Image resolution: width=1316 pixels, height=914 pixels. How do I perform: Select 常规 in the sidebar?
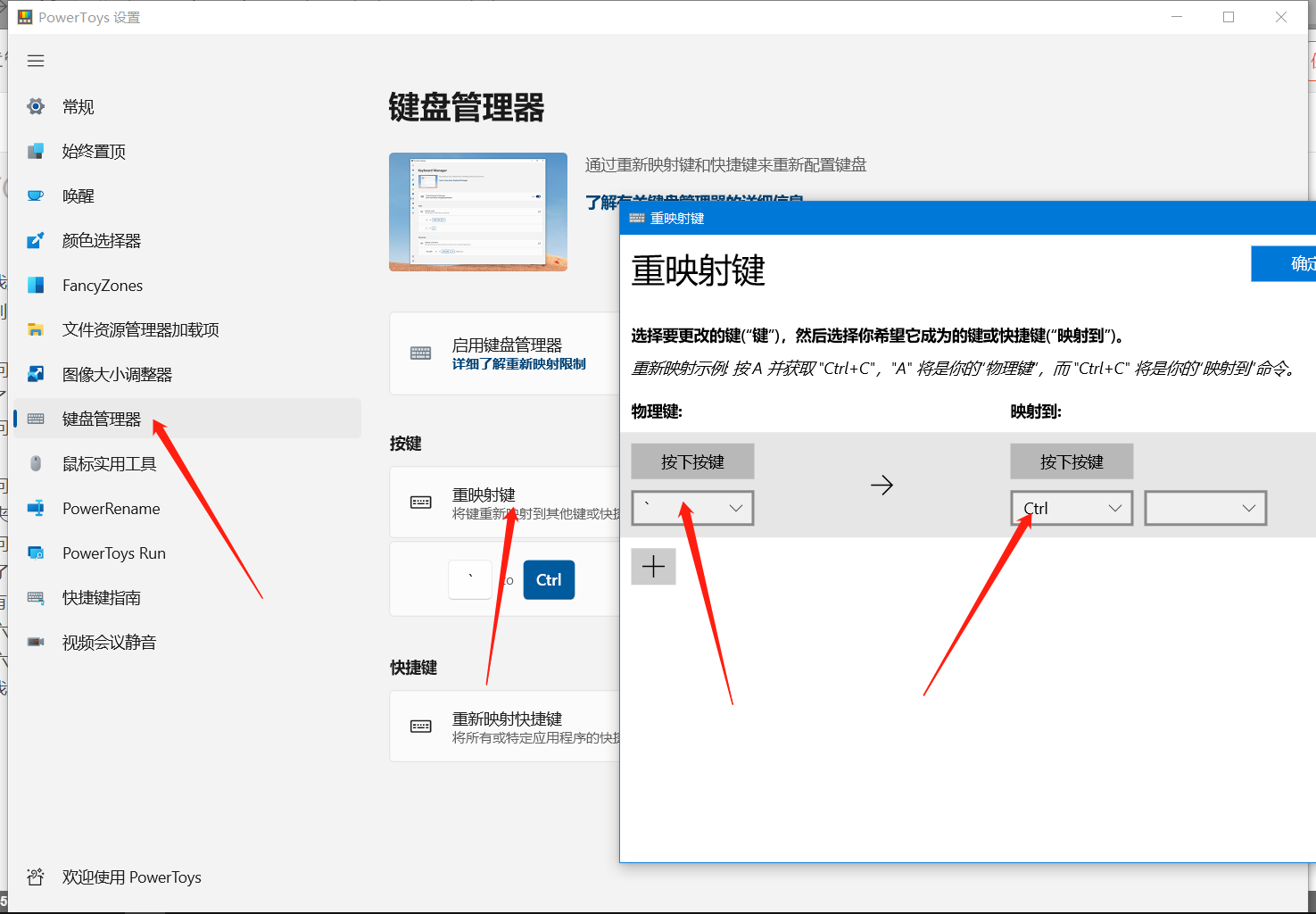click(x=187, y=106)
